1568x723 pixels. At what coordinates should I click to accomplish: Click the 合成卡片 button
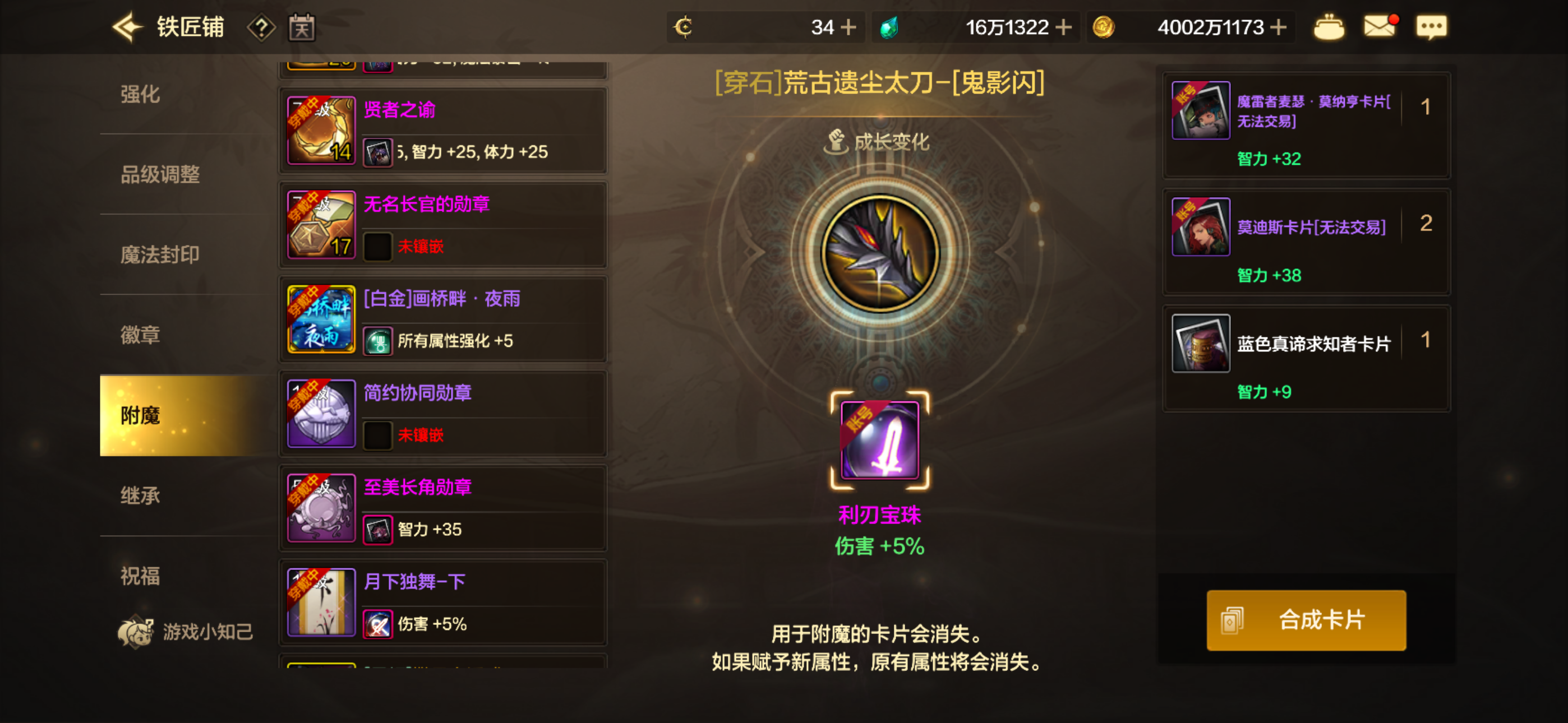(x=1306, y=620)
